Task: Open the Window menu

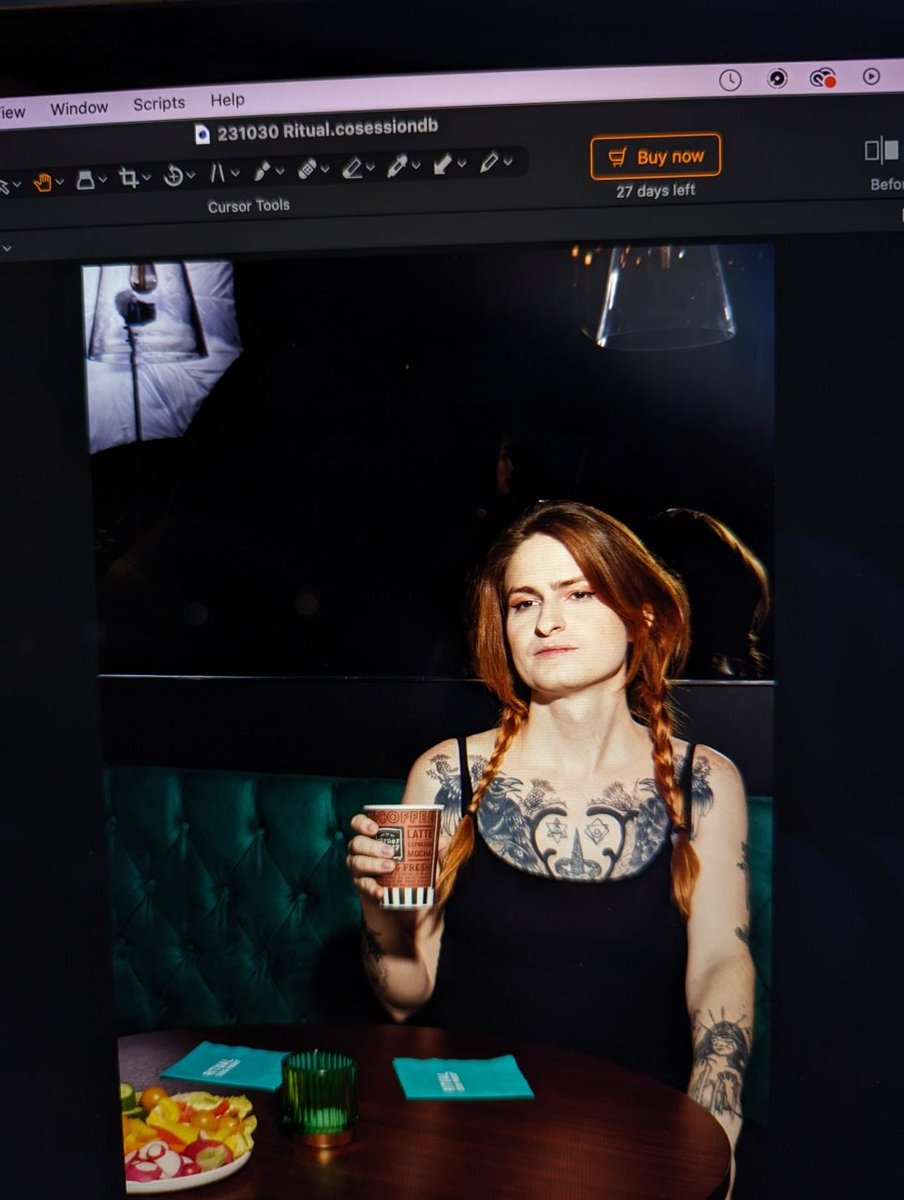Action: coord(79,108)
